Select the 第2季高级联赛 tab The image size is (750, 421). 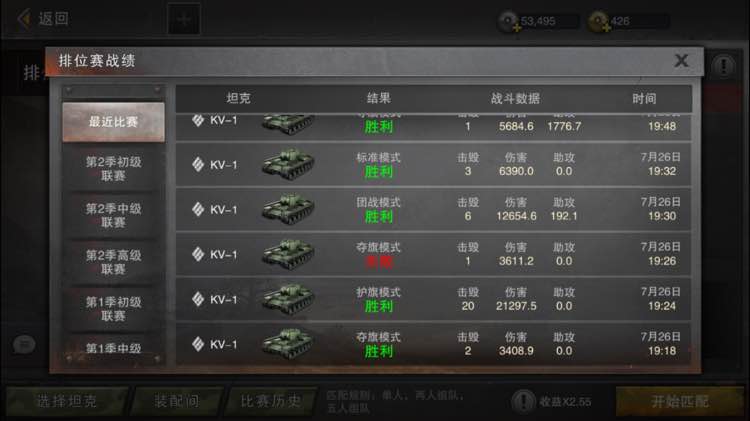point(113,262)
